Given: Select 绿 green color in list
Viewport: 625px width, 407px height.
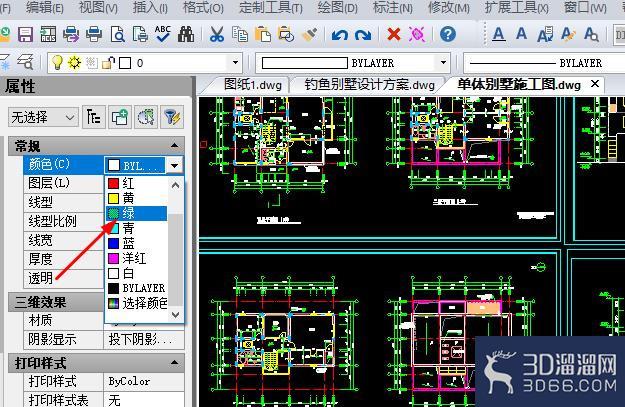Looking at the screenshot, I should click(136, 213).
